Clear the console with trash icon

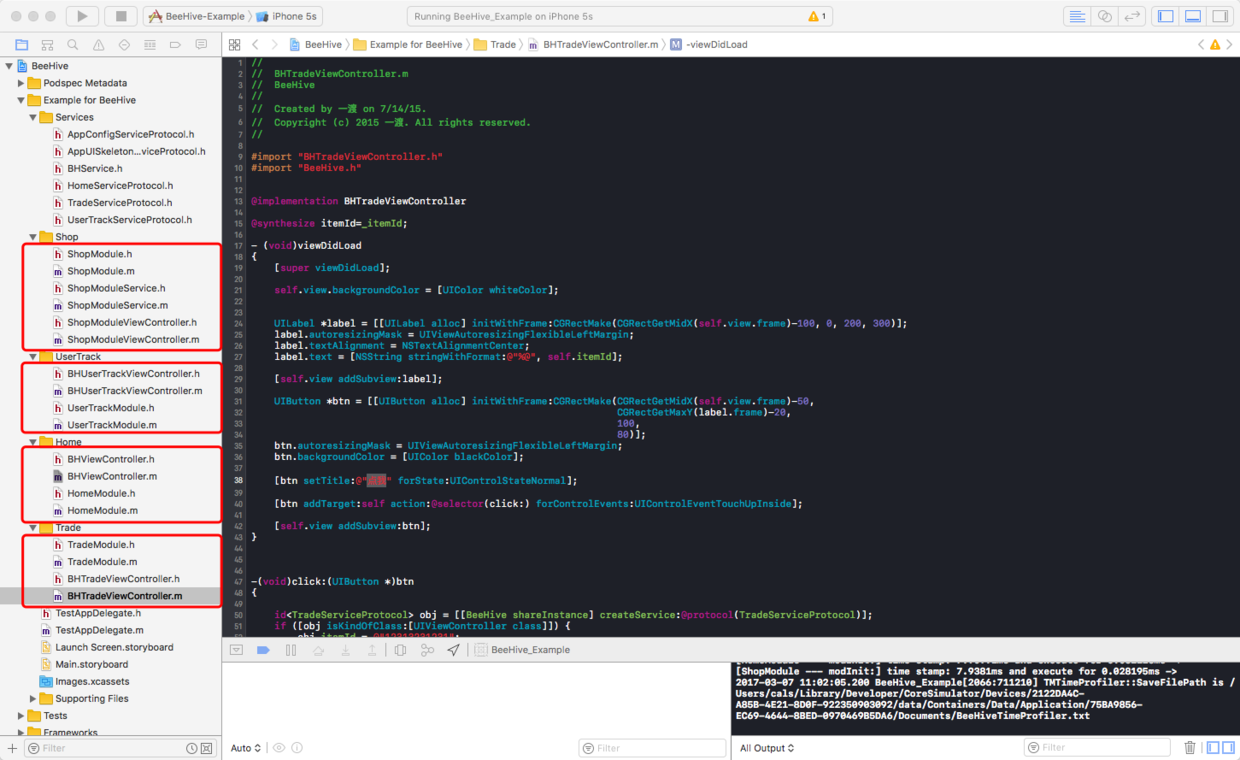point(1190,748)
